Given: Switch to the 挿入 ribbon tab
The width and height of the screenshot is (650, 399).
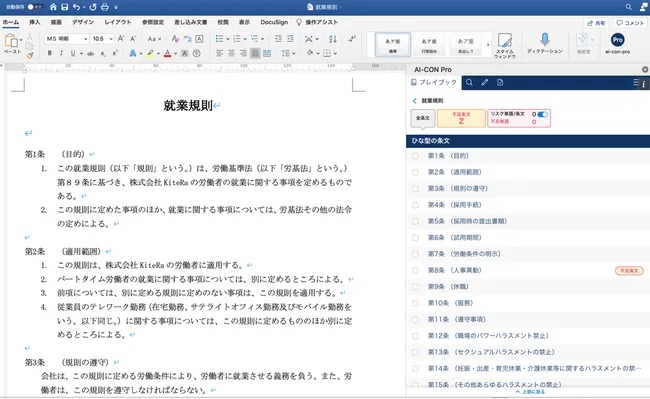Looking at the screenshot, I should click(34, 22).
